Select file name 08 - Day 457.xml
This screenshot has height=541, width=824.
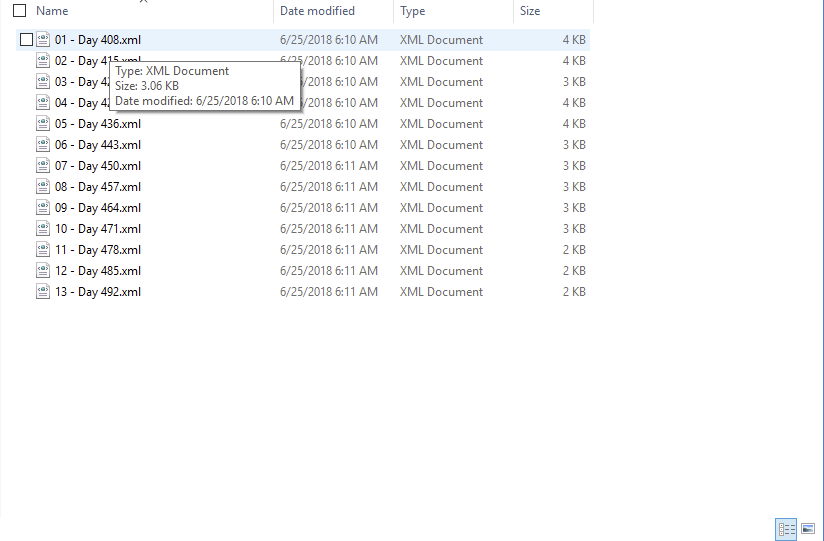[x=98, y=187]
